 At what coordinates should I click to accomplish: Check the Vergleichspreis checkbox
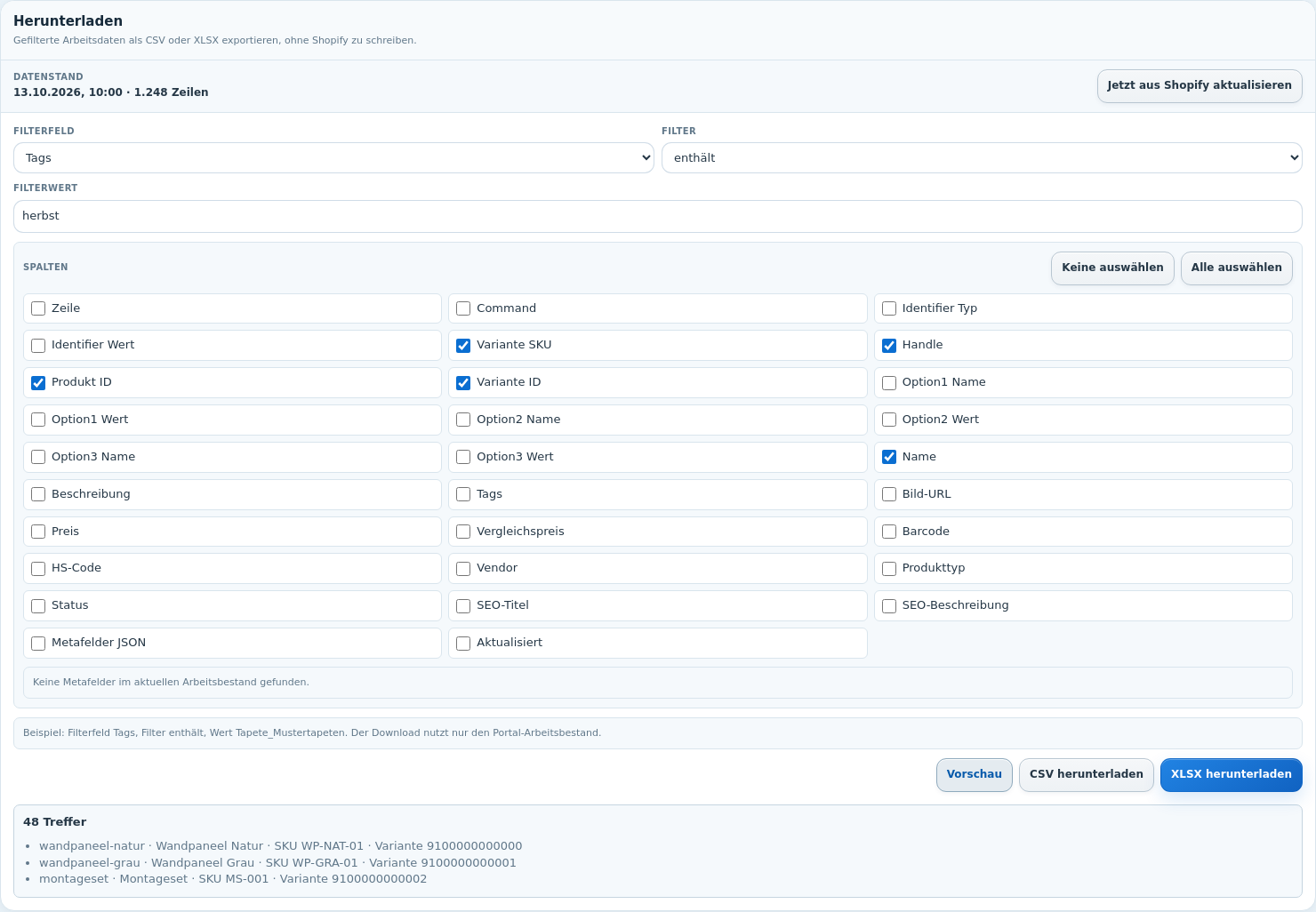pyautogui.click(x=463, y=532)
